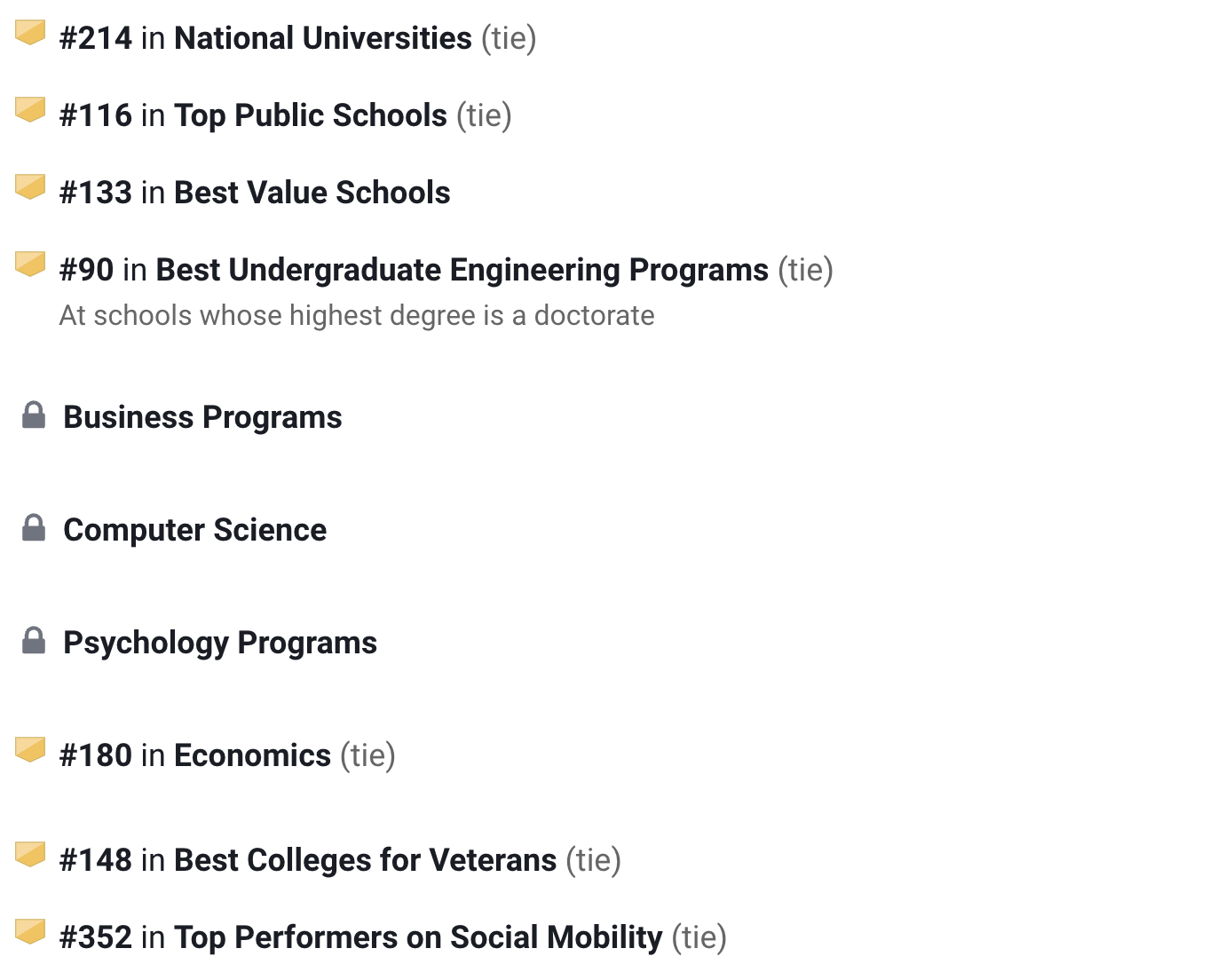
Task: Open the National Universities ranking link
Action: click(322, 38)
